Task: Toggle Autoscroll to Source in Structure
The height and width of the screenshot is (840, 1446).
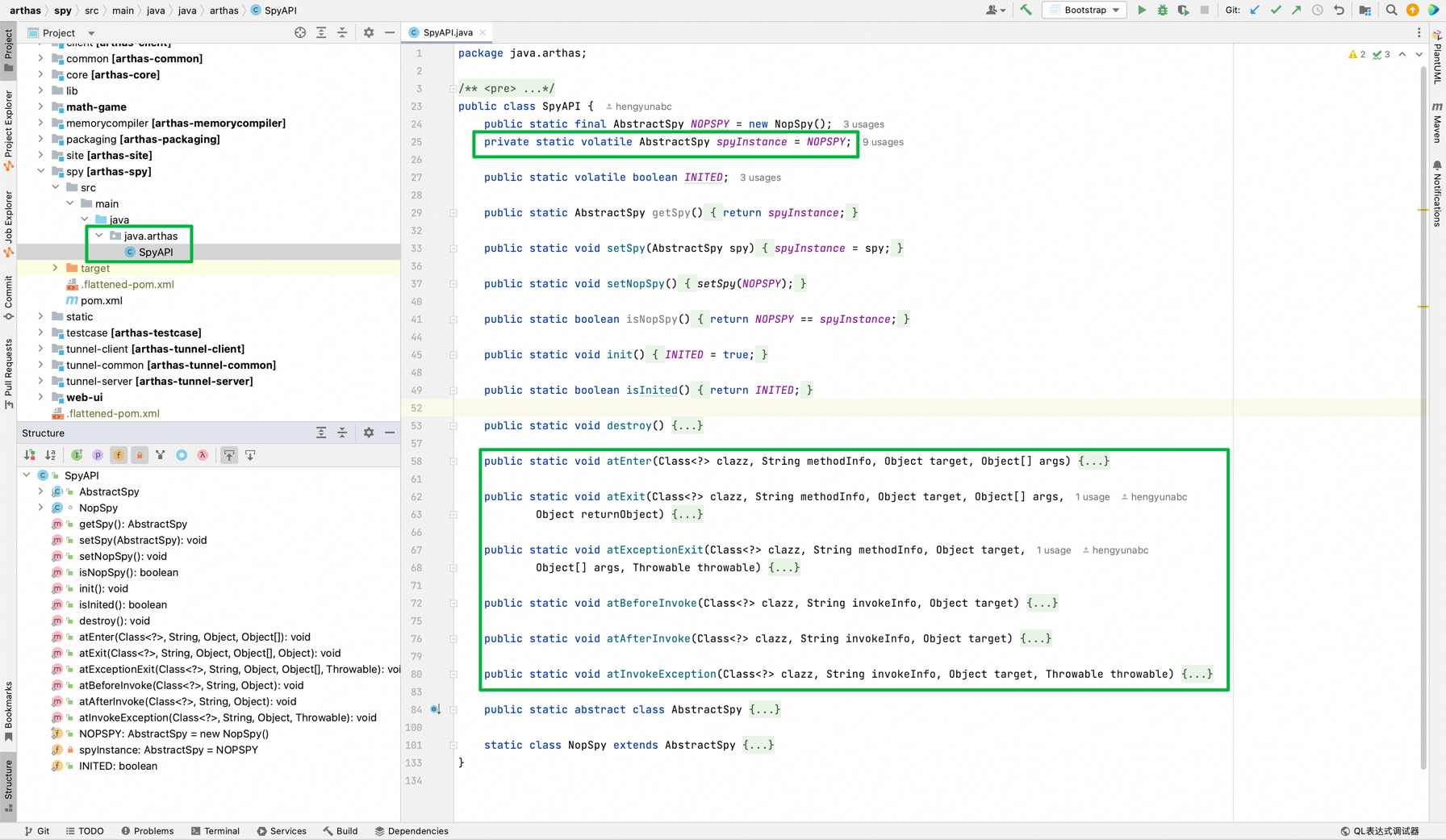Action: 229,455
